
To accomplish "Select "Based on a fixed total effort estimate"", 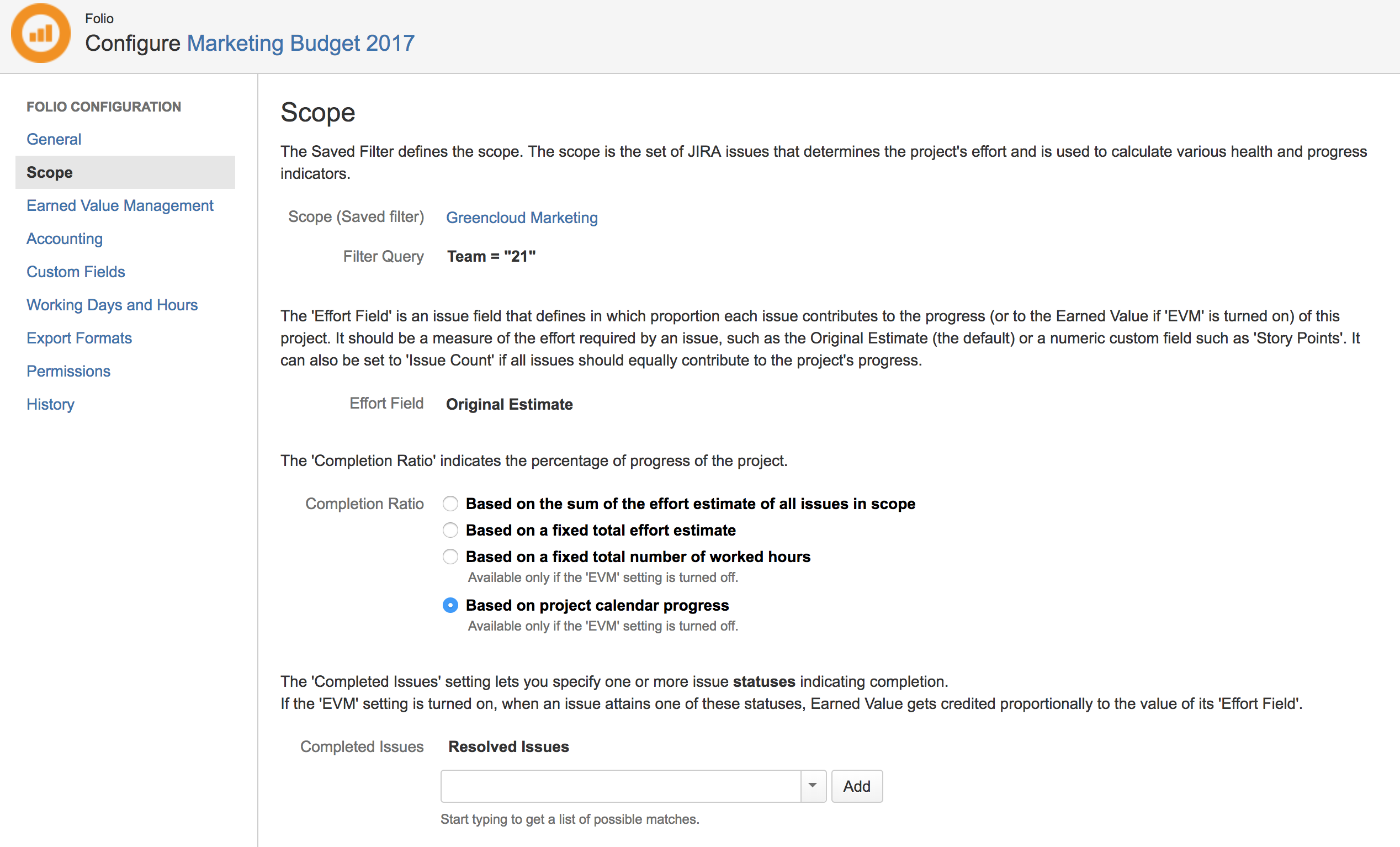I will [450, 530].
